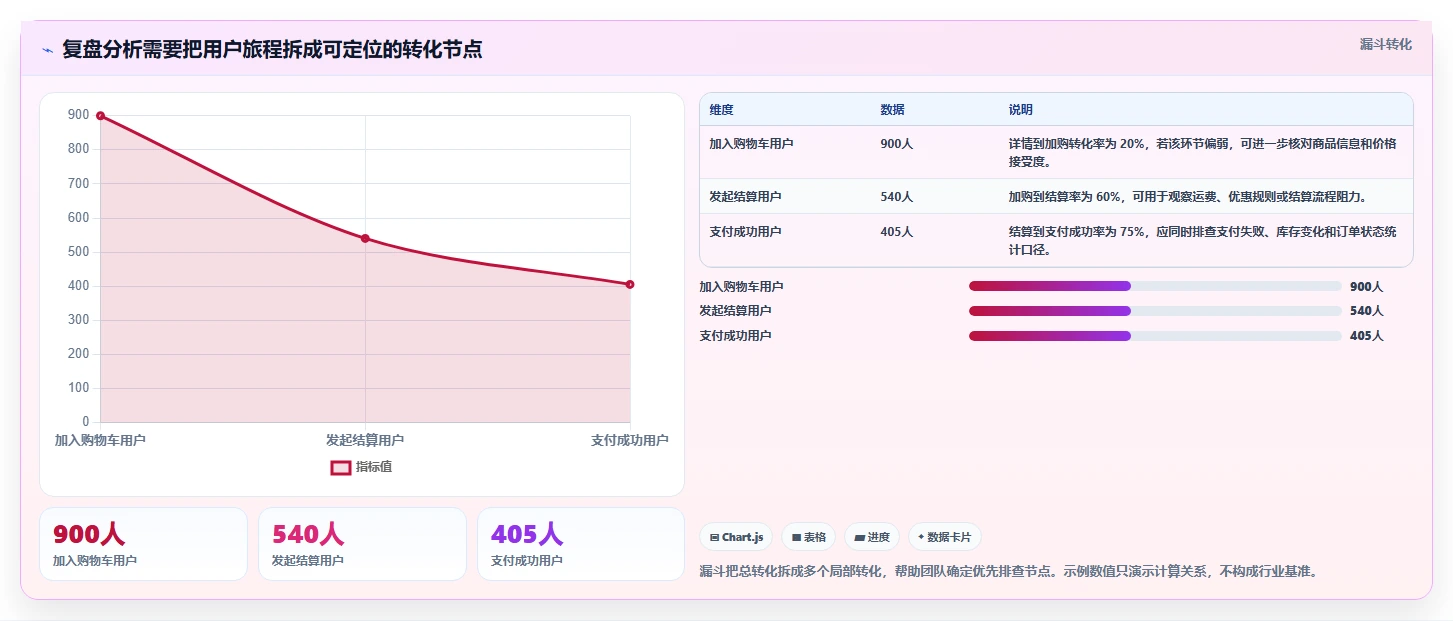Click the 900人 table cell
1453x621 pixels.
point(935,153)
